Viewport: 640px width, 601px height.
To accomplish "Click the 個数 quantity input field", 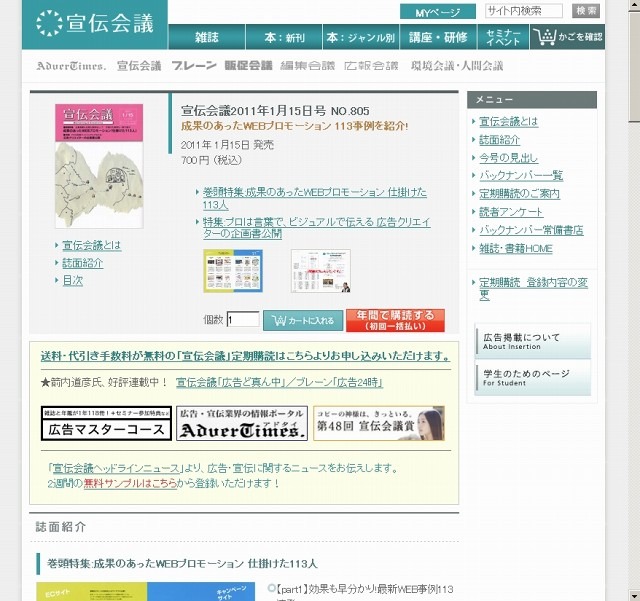I will pos(243,319).
